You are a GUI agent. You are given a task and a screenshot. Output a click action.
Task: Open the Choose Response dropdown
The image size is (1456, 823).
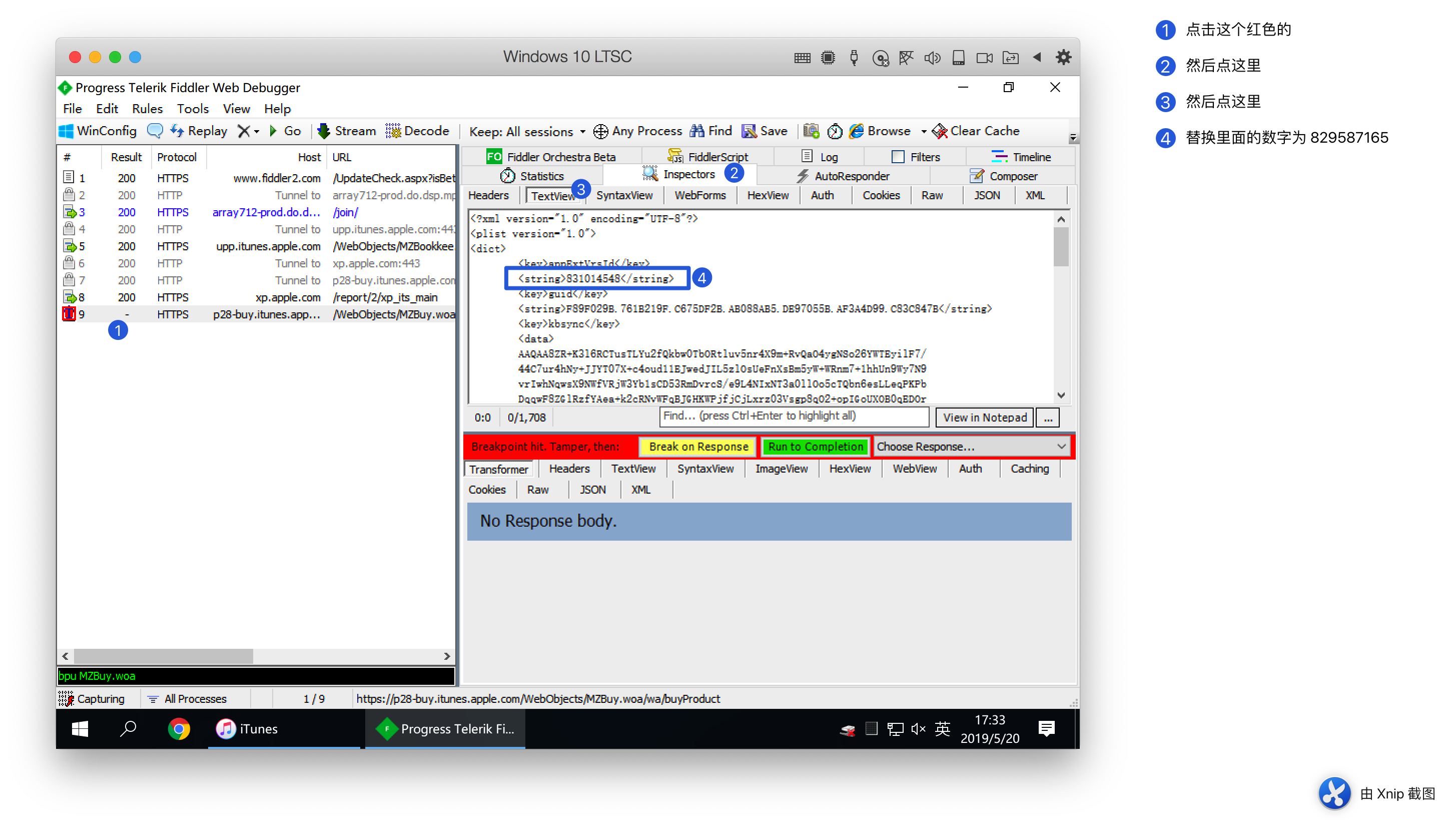972,446
